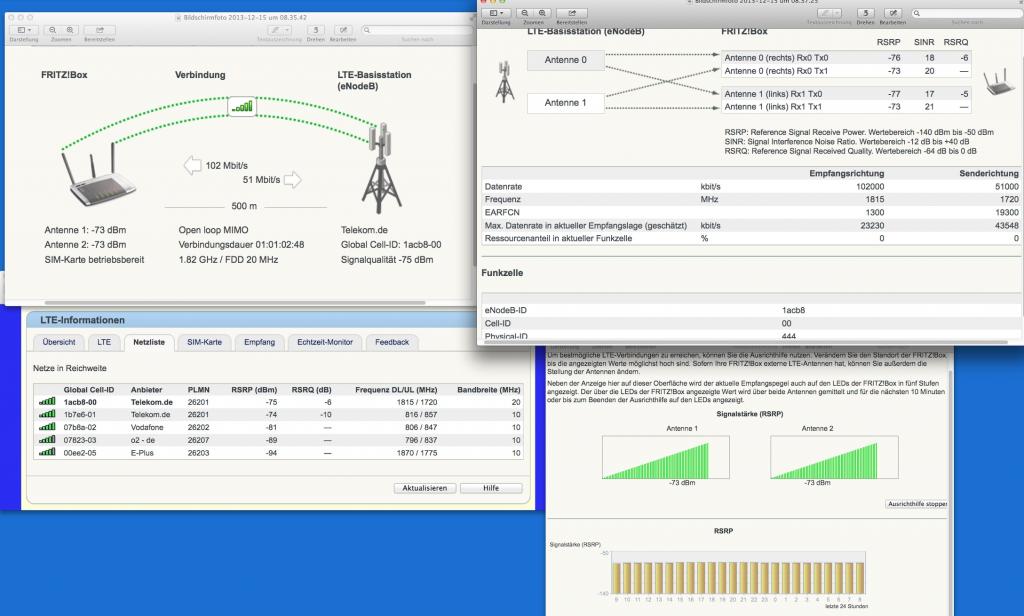
Task: Open Darstellung view menu in right Preview window
Action: click(496, 13)
